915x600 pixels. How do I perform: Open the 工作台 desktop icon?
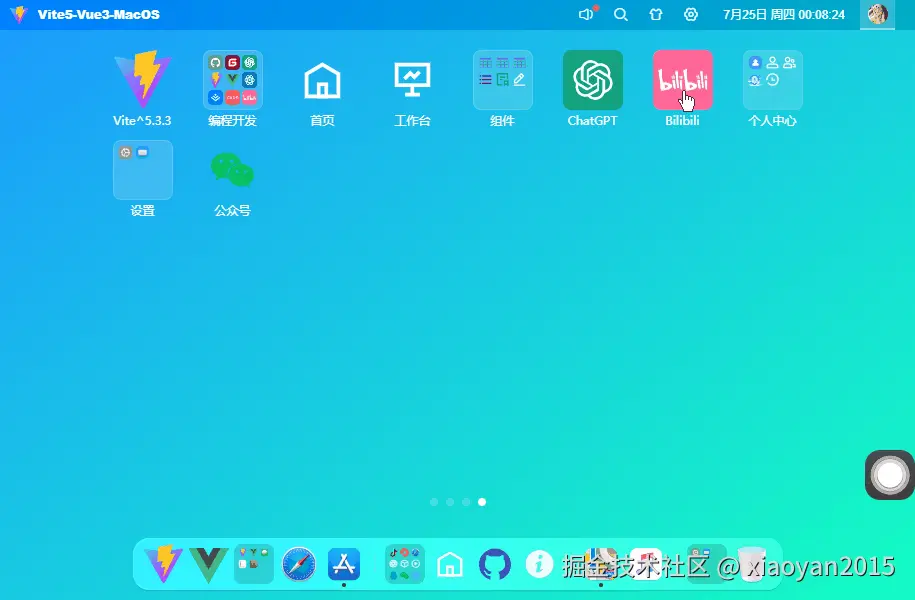[x=413, y=80]
